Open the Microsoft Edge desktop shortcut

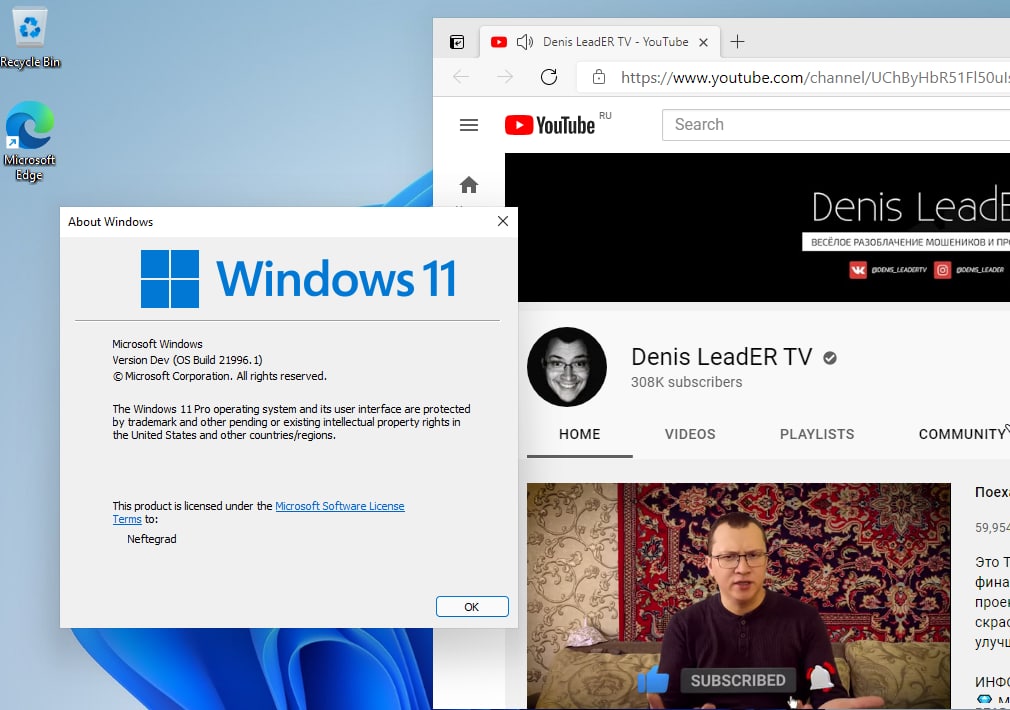point(29,141)
